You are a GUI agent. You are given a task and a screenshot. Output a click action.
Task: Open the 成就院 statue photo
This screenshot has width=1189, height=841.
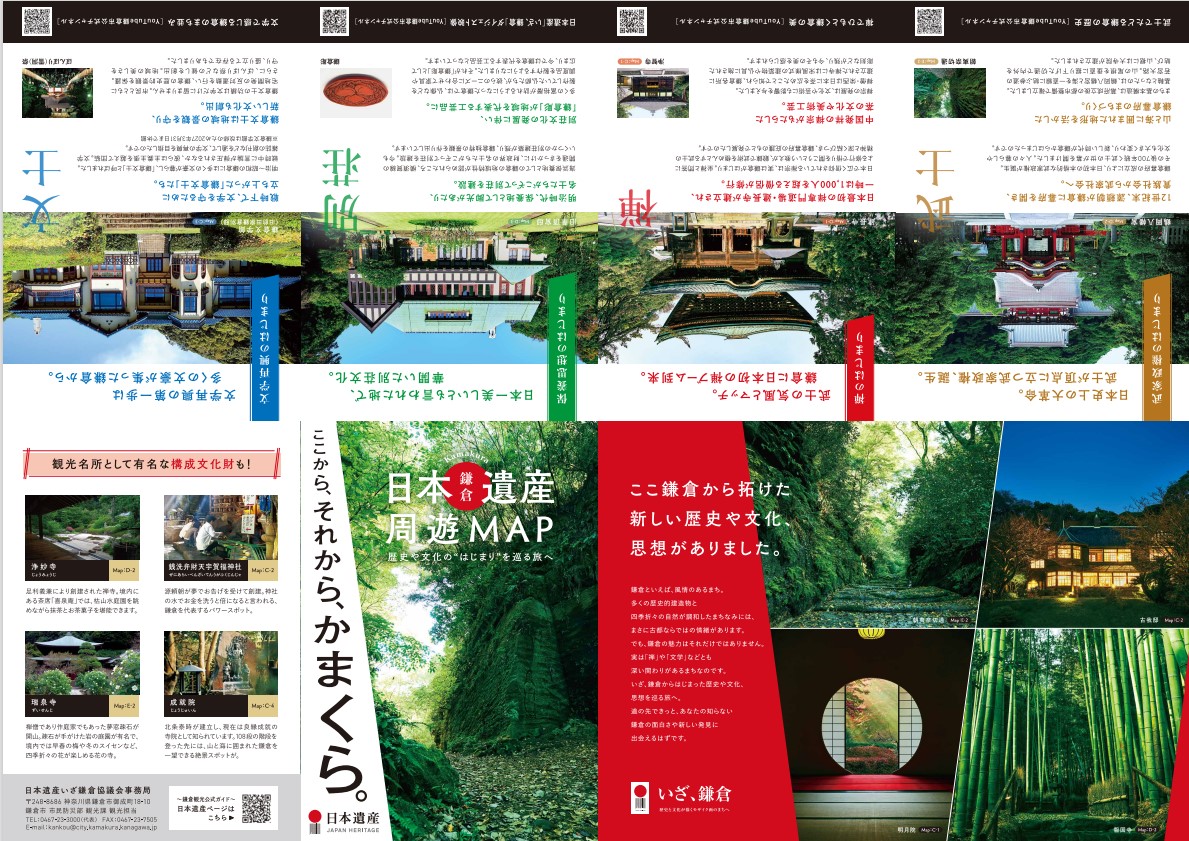click(221, 664)
